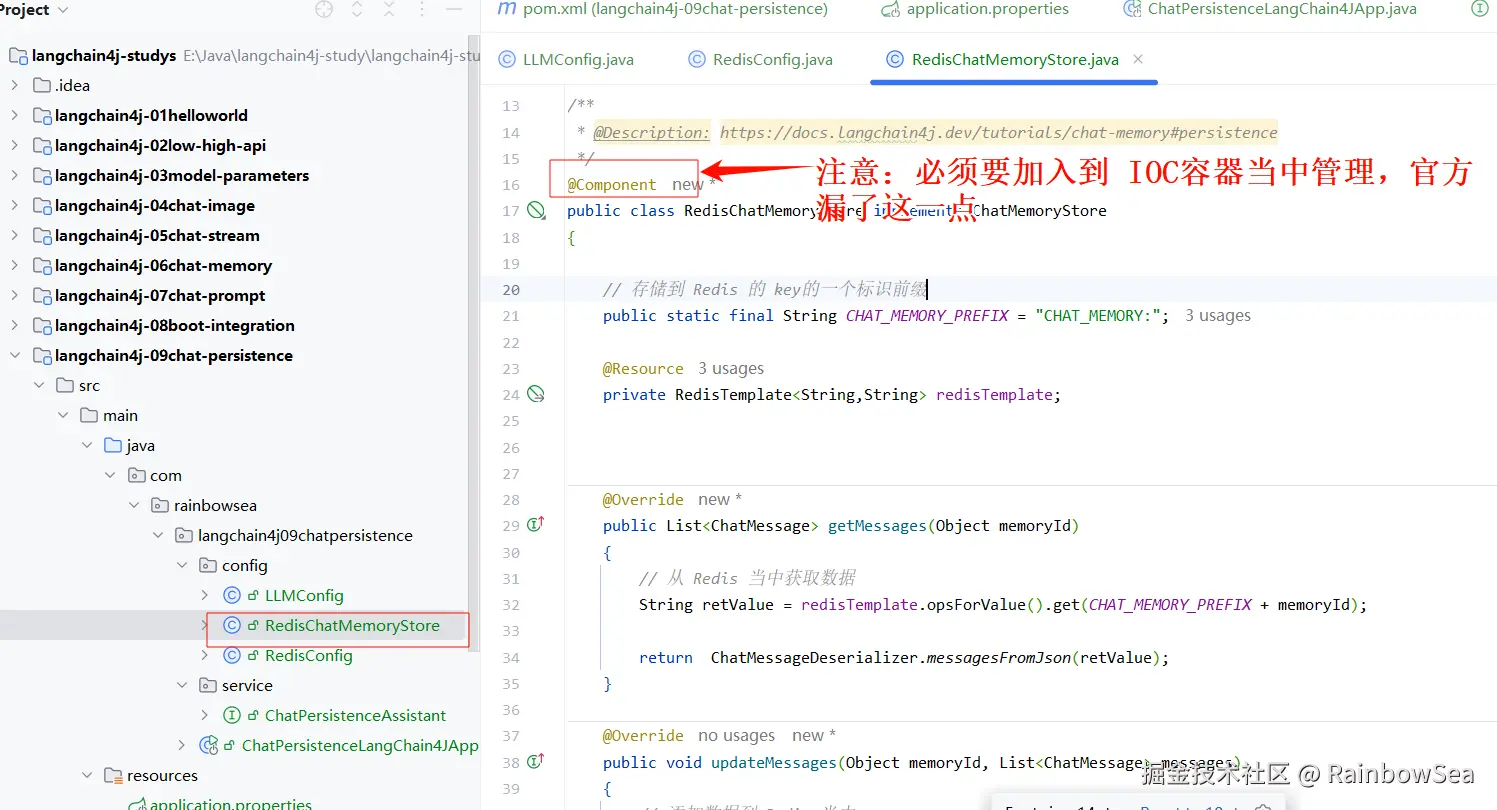Close the RedisChatMemoryStore.java tab
Viewport: 1497px width, 810px height.
[1140, 60]
